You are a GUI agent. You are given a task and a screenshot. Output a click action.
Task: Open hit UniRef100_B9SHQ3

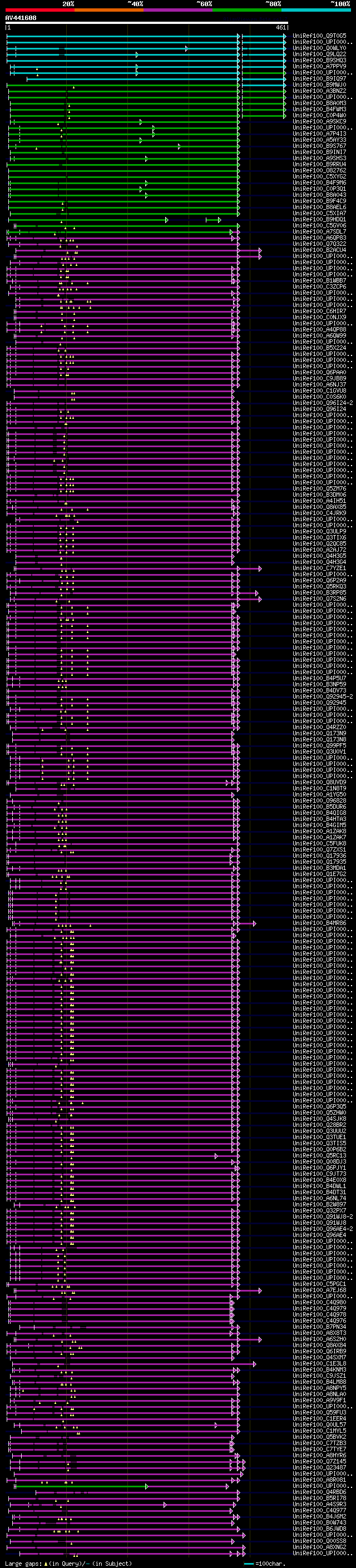[319, 60]
